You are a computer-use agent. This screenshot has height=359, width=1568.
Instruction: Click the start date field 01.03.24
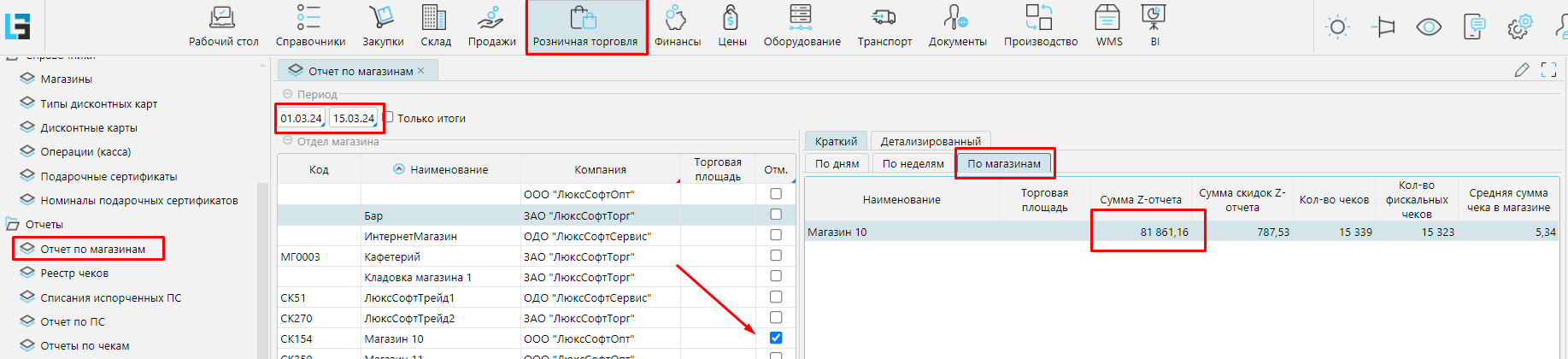(x=301, y=119)
